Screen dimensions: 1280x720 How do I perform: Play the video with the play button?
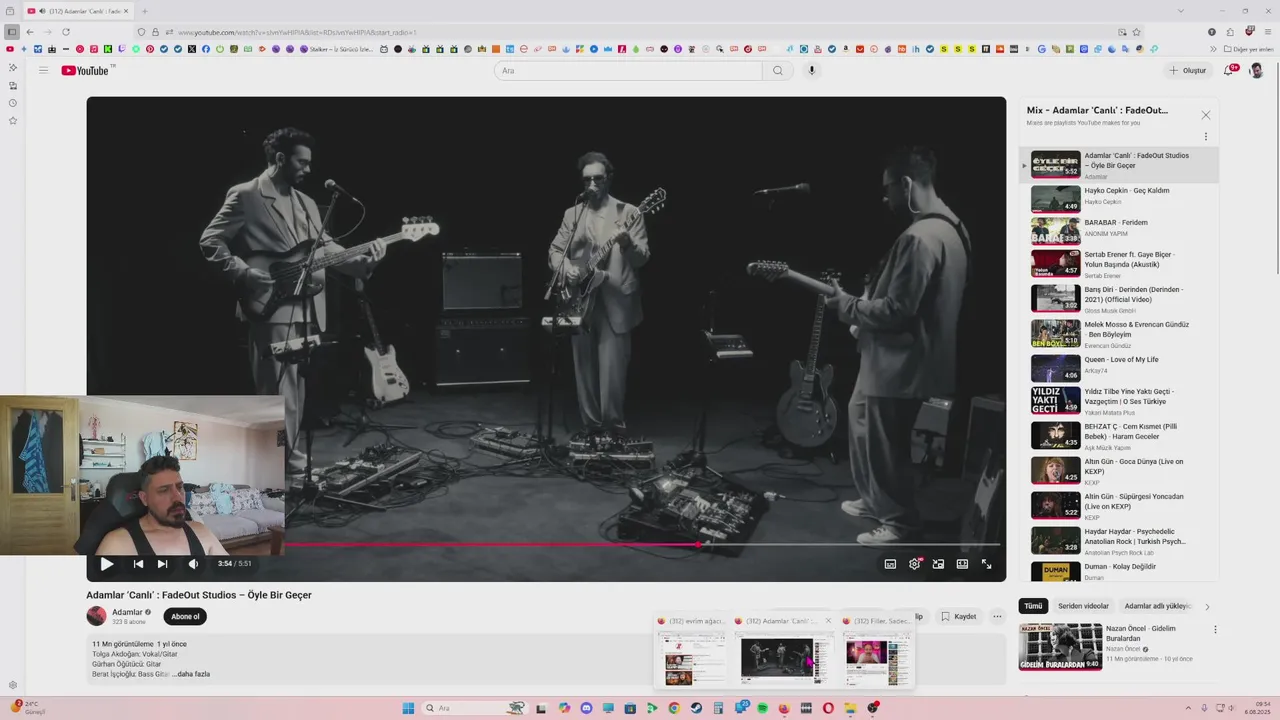107,564
